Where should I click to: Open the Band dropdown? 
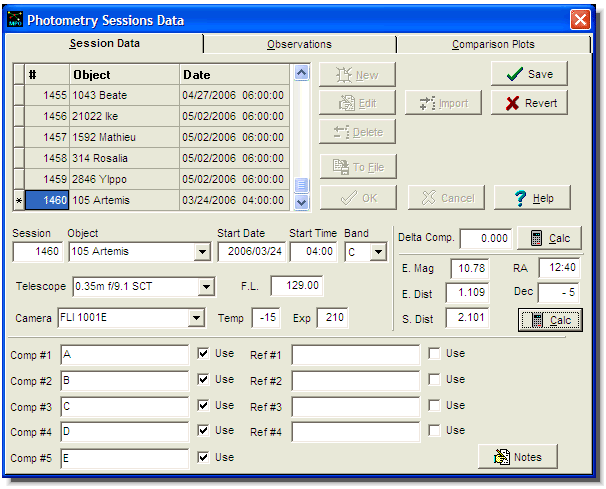[x=378, y=252]
